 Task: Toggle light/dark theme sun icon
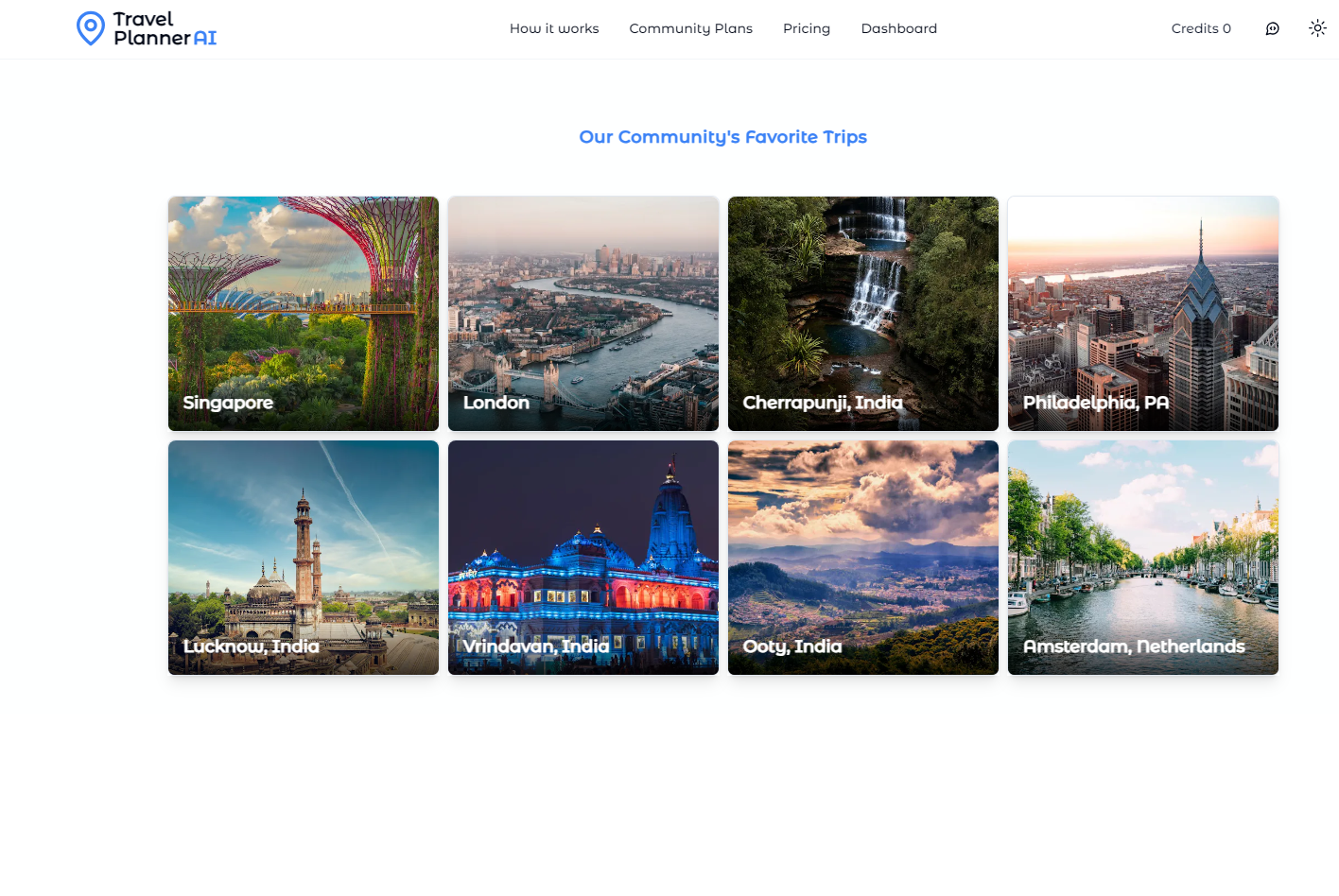pos(1317,28)
